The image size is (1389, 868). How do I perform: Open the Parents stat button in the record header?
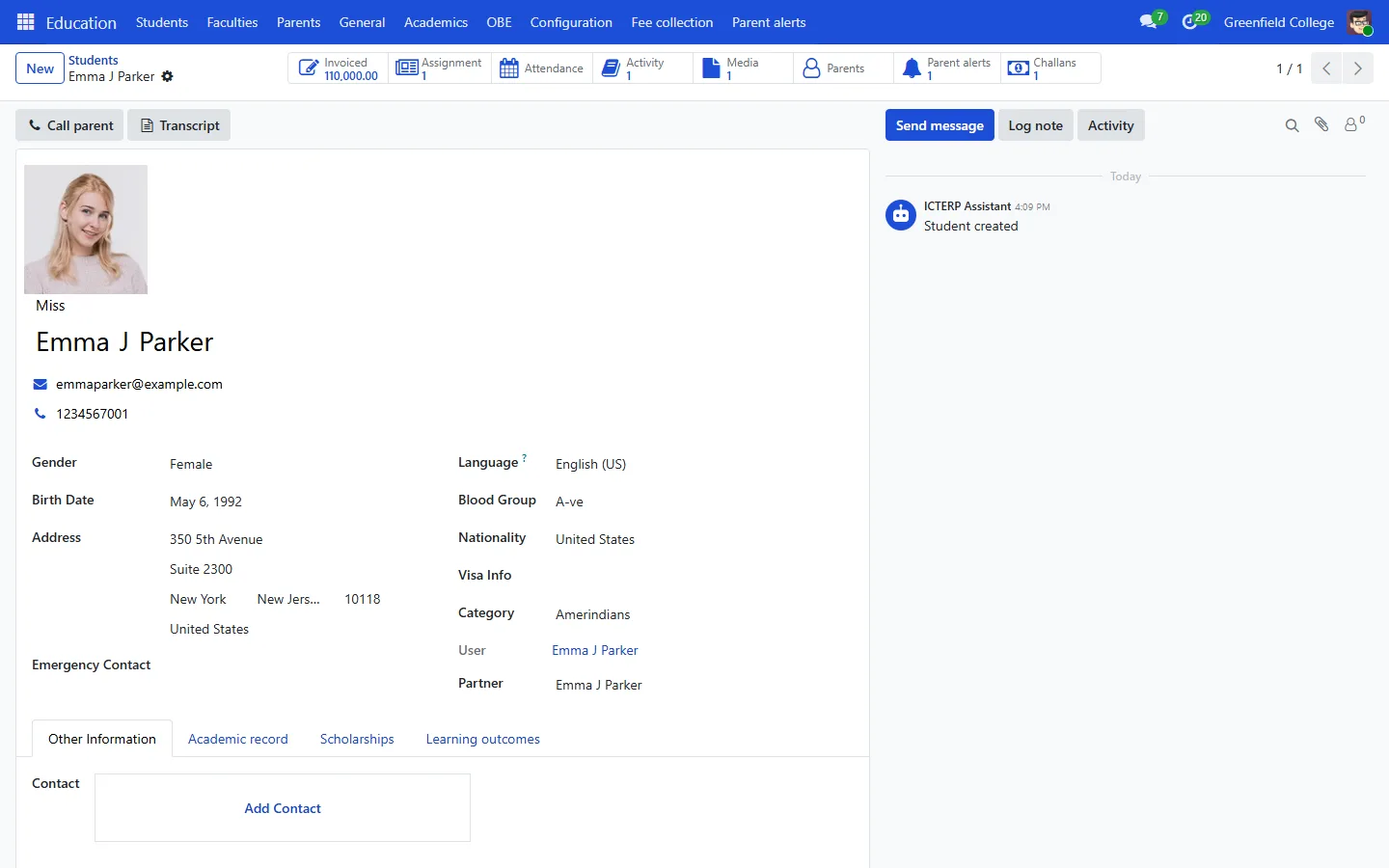pyautogui.click(x=843, y=68)
